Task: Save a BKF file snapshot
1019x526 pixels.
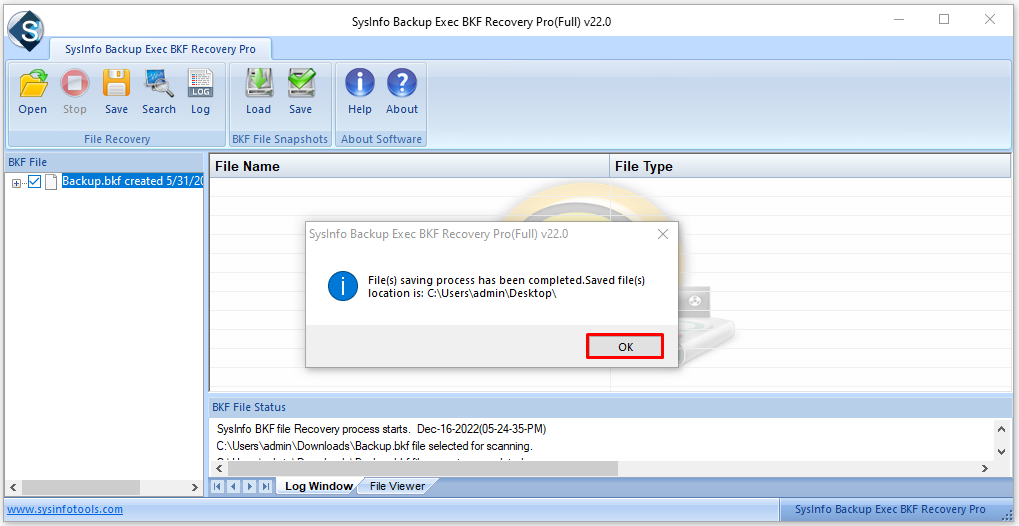Action: point(300,92)
